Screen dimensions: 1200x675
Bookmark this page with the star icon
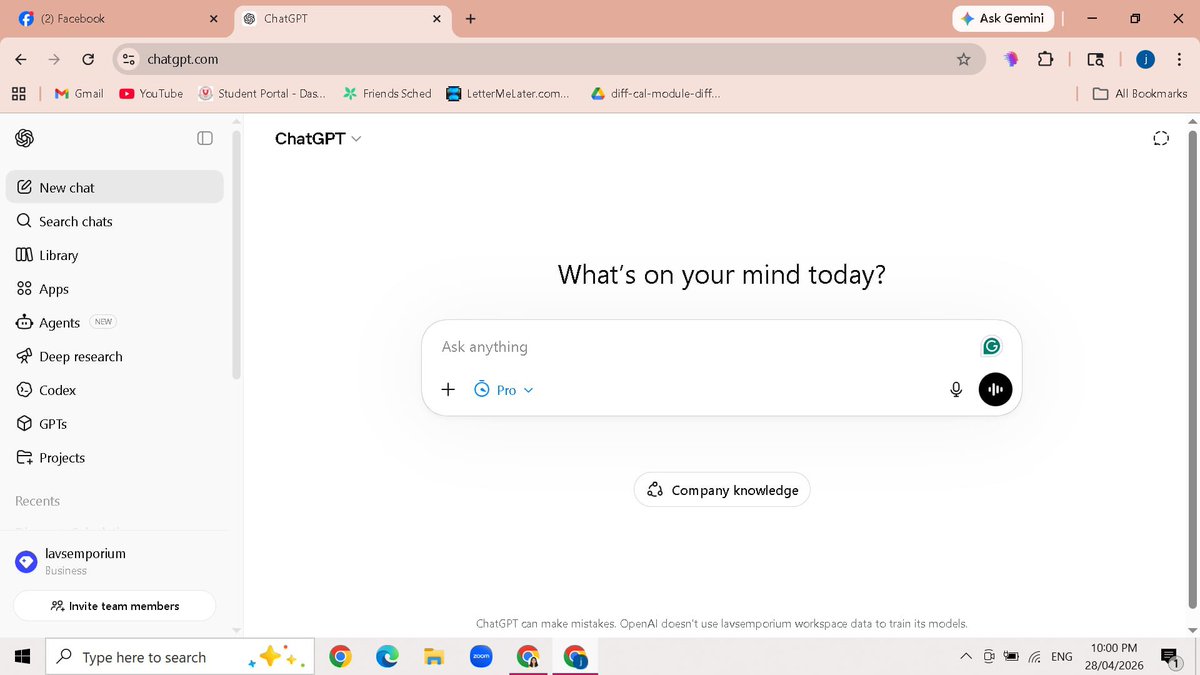coord(963,59)
